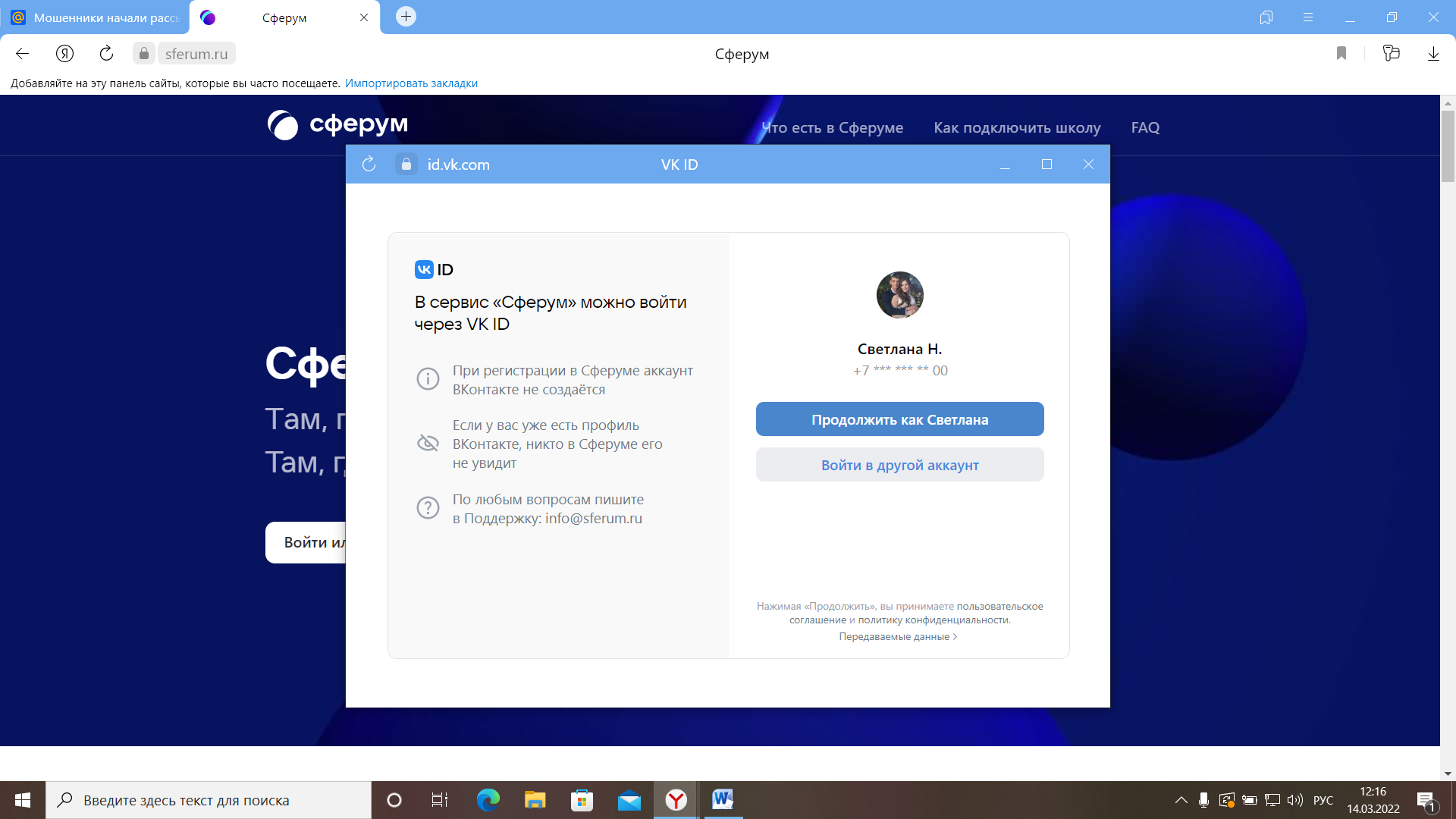This screenshot has height=819, width=1456.
Task: Maximize the VK ID popup
Action: [x=1046, y=165]
